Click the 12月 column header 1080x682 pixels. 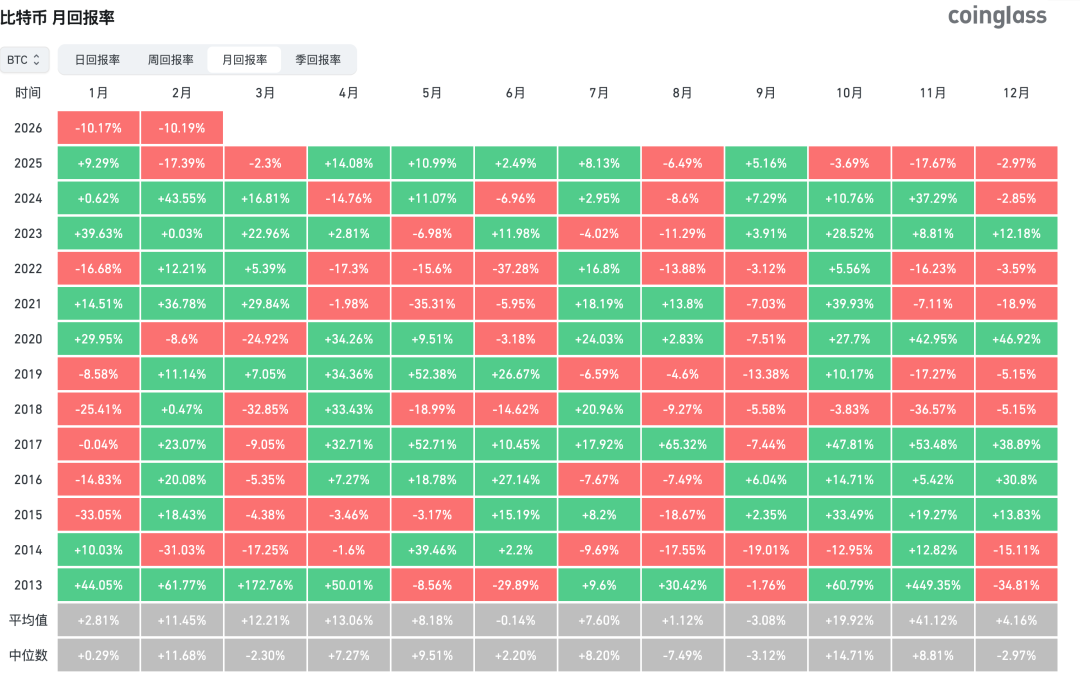(1017, 93)
